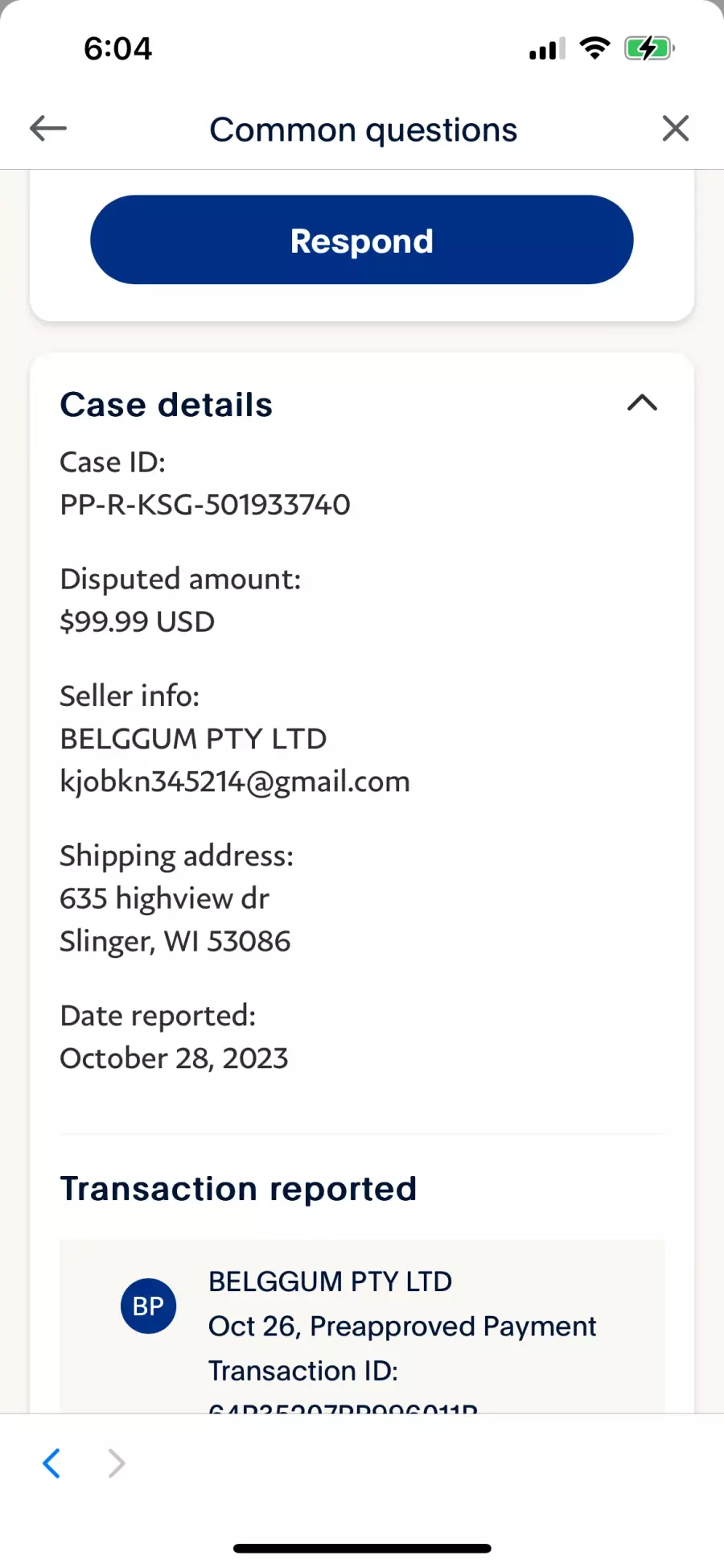Tap the Case details heading
The image size is (724, 1568).
coord(167,405)
